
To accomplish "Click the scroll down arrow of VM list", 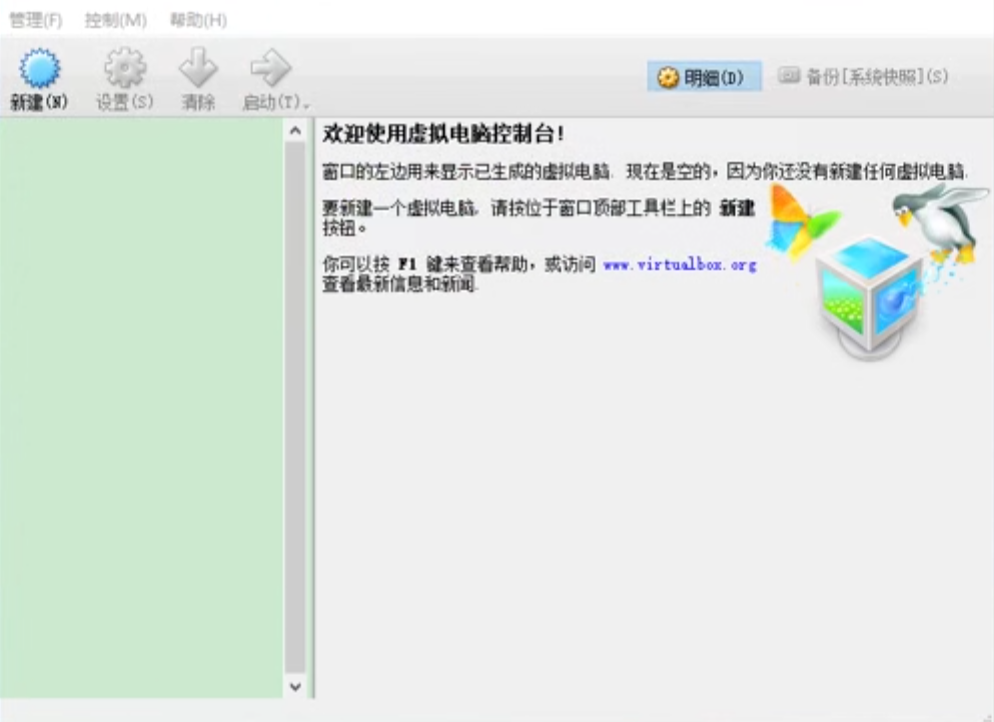I will coord(295,687).
